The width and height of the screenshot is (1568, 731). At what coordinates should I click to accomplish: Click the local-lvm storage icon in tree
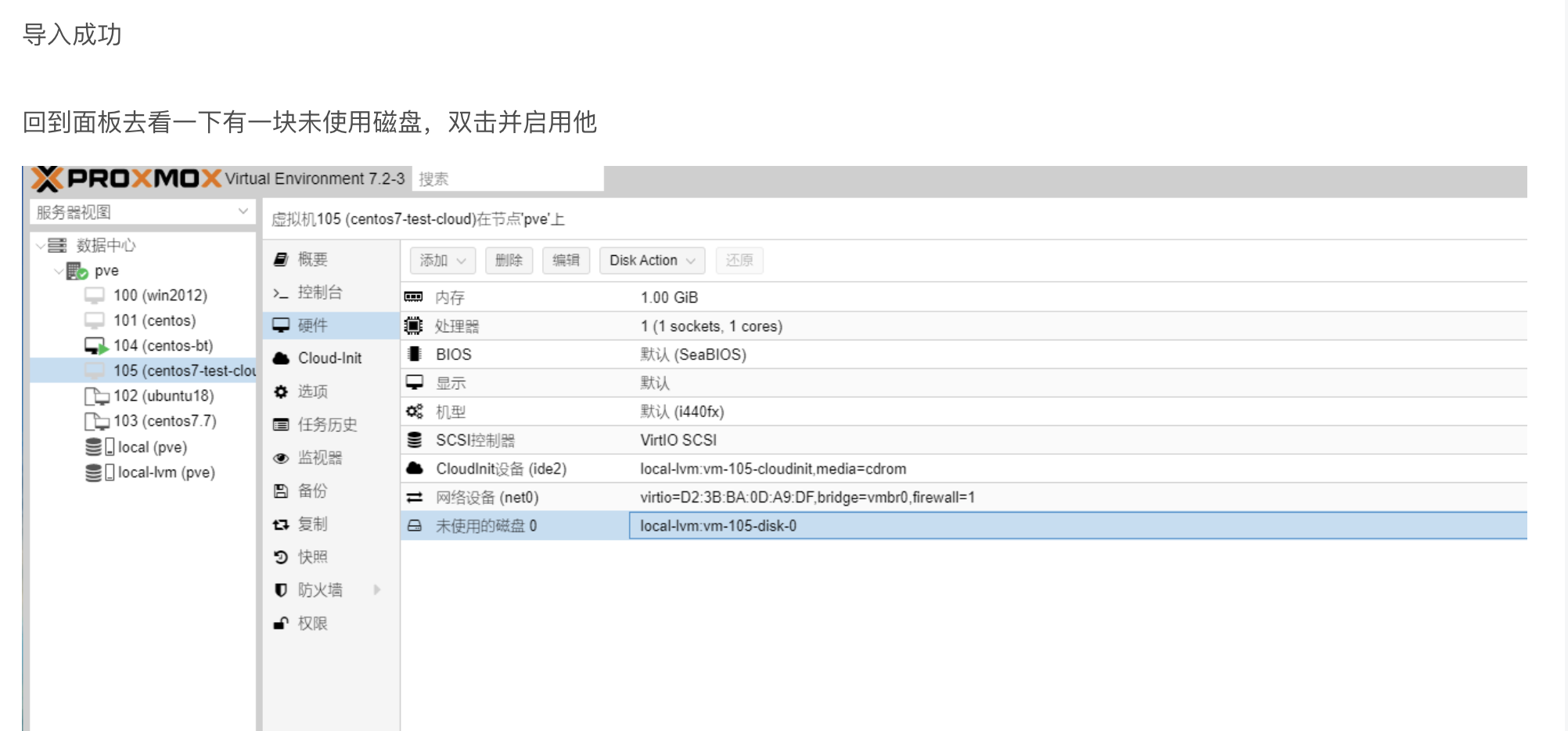[x=99, y=473]
